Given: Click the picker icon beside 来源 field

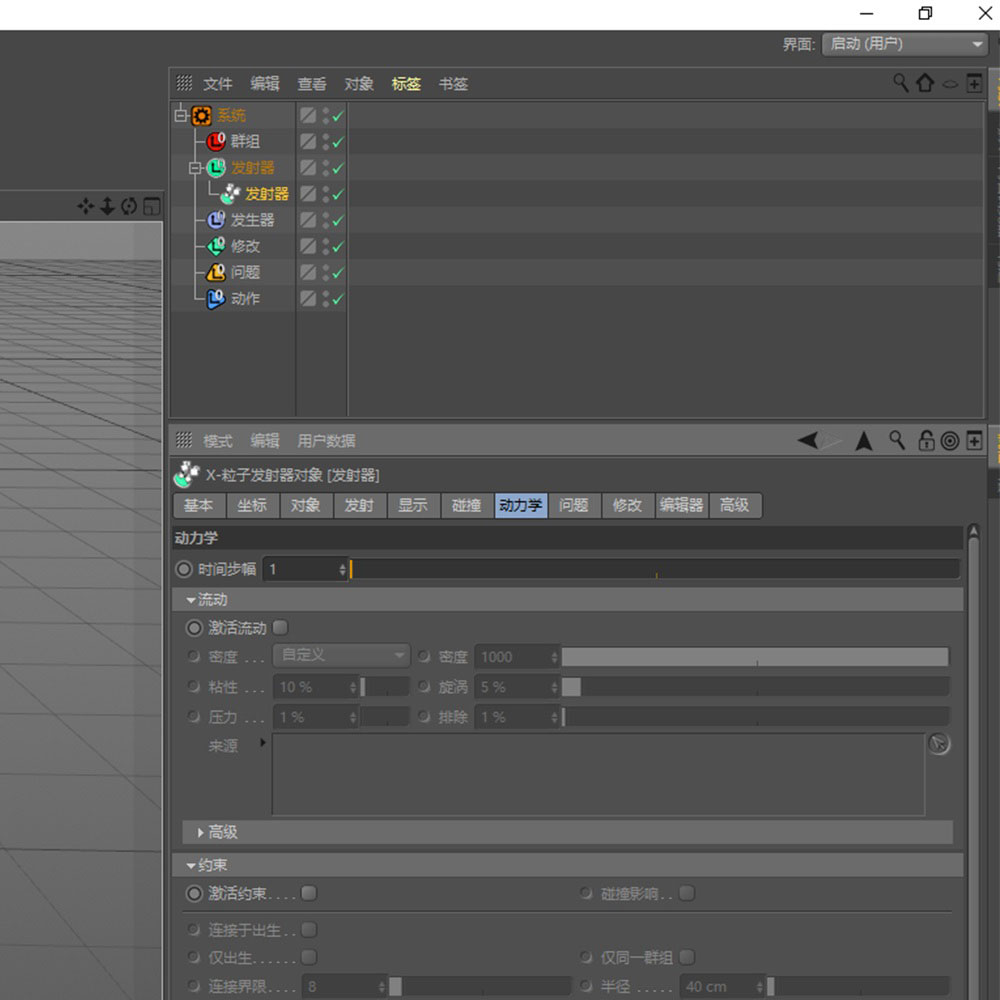Looking at the screenshot, I should coord(939,744).
